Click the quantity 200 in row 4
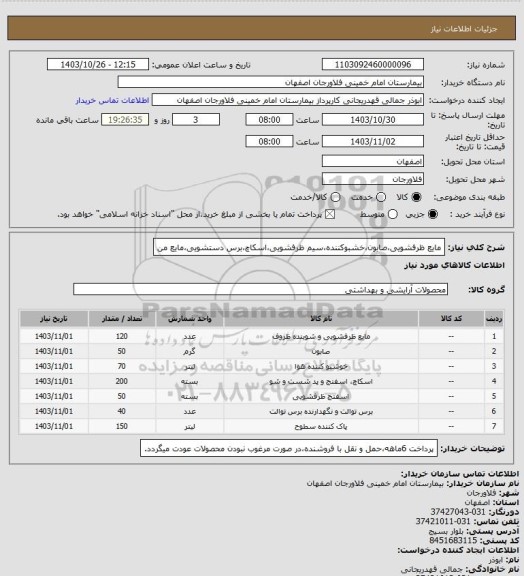 (x=122, y=382)
